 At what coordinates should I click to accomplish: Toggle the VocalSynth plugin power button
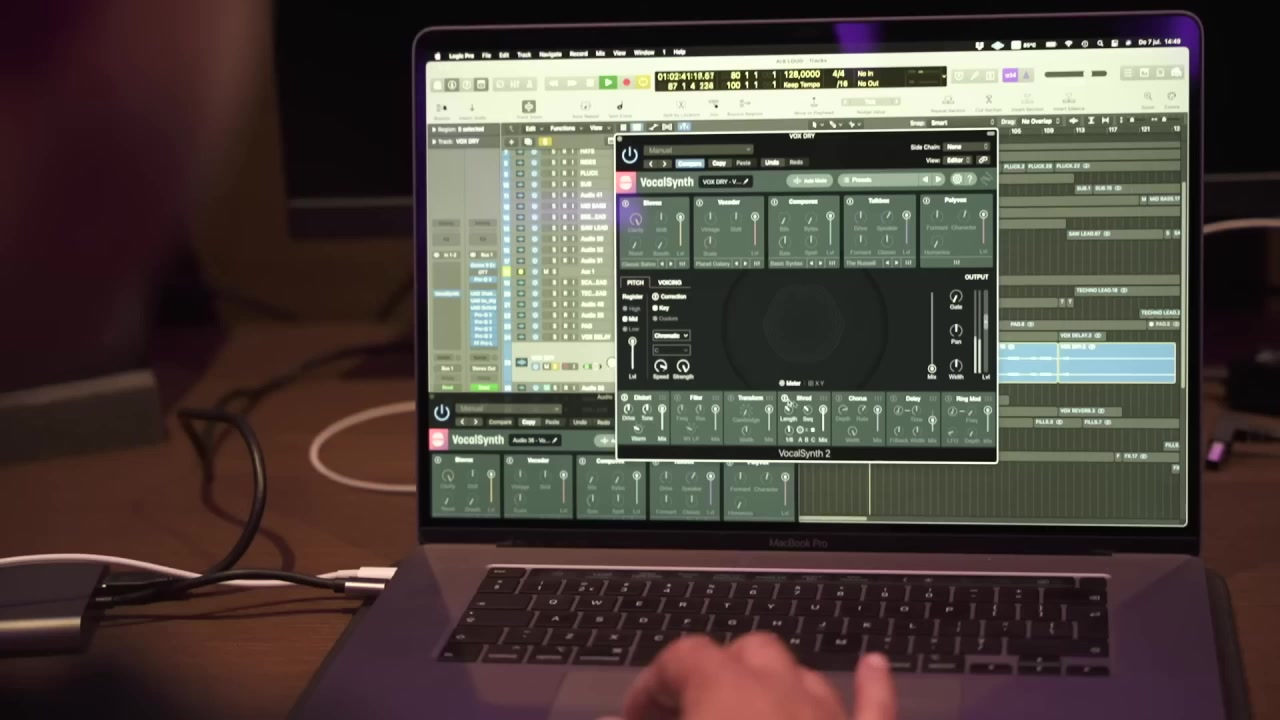coord(630,155)
